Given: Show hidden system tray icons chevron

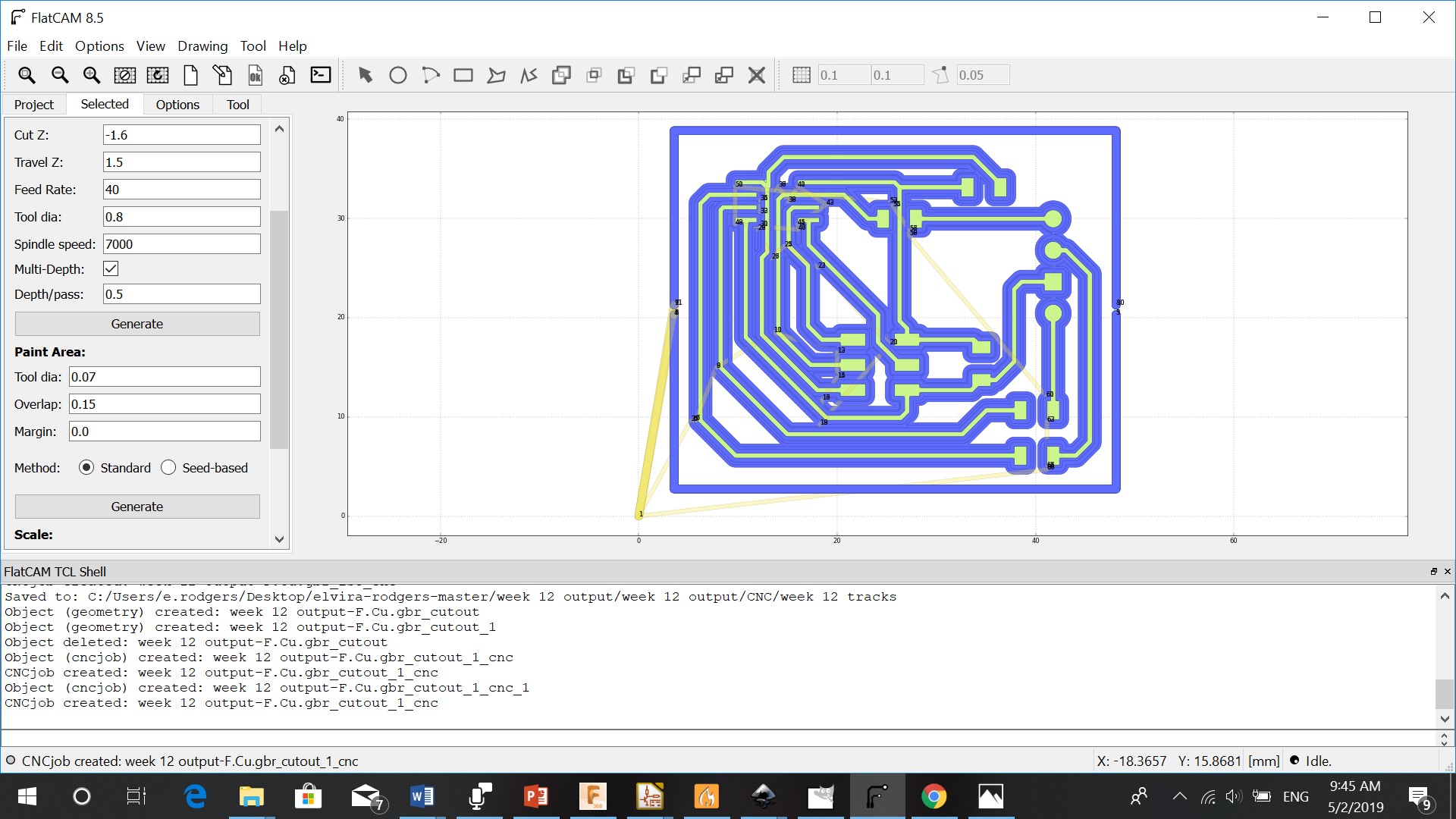Looking at the screenshot, I should coord(1179,796).
